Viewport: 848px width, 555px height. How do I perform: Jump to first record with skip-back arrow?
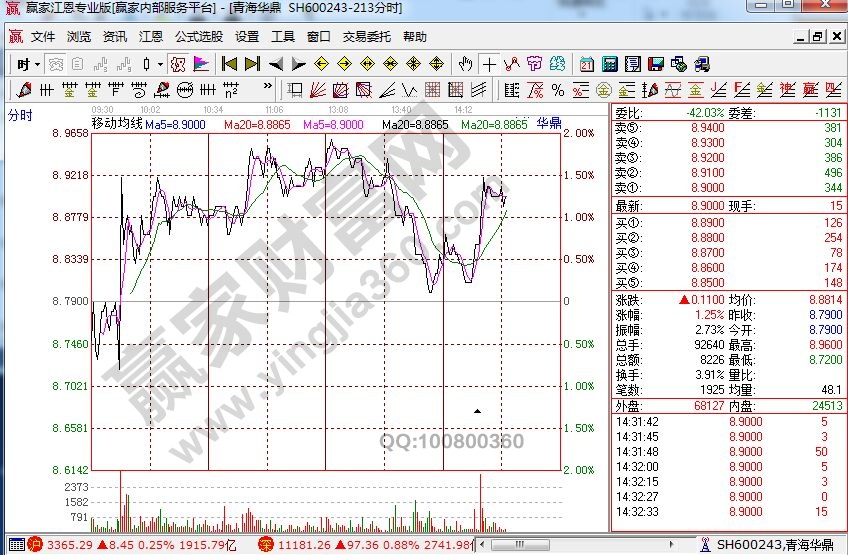[x=230, y=64]
